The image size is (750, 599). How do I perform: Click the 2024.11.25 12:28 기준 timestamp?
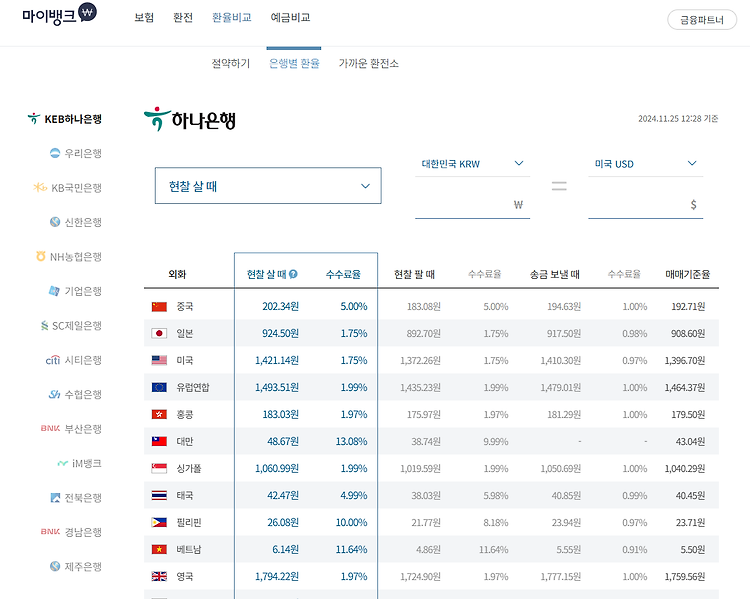[678, 119]
